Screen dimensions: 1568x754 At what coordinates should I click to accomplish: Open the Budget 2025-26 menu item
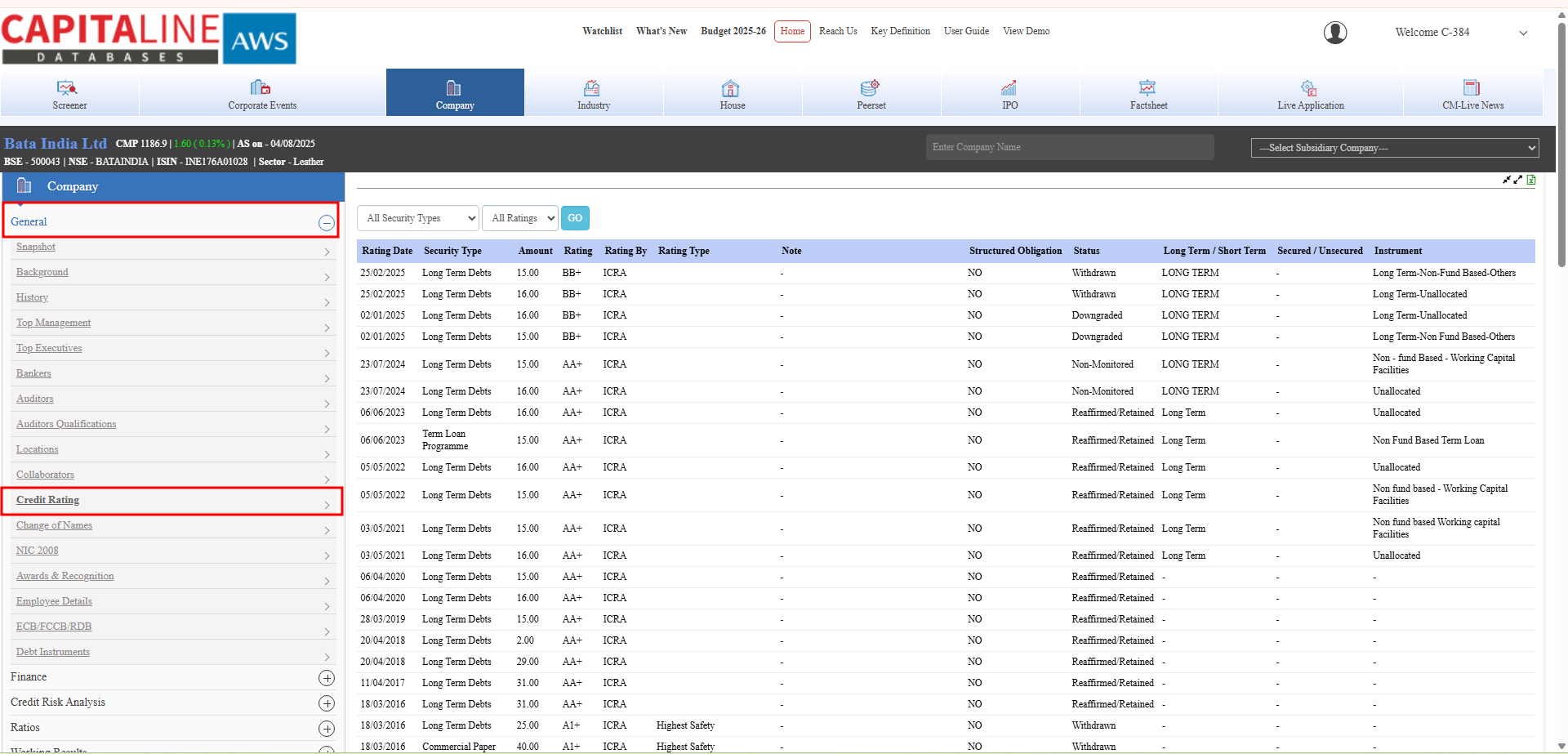tap(733, 31)
